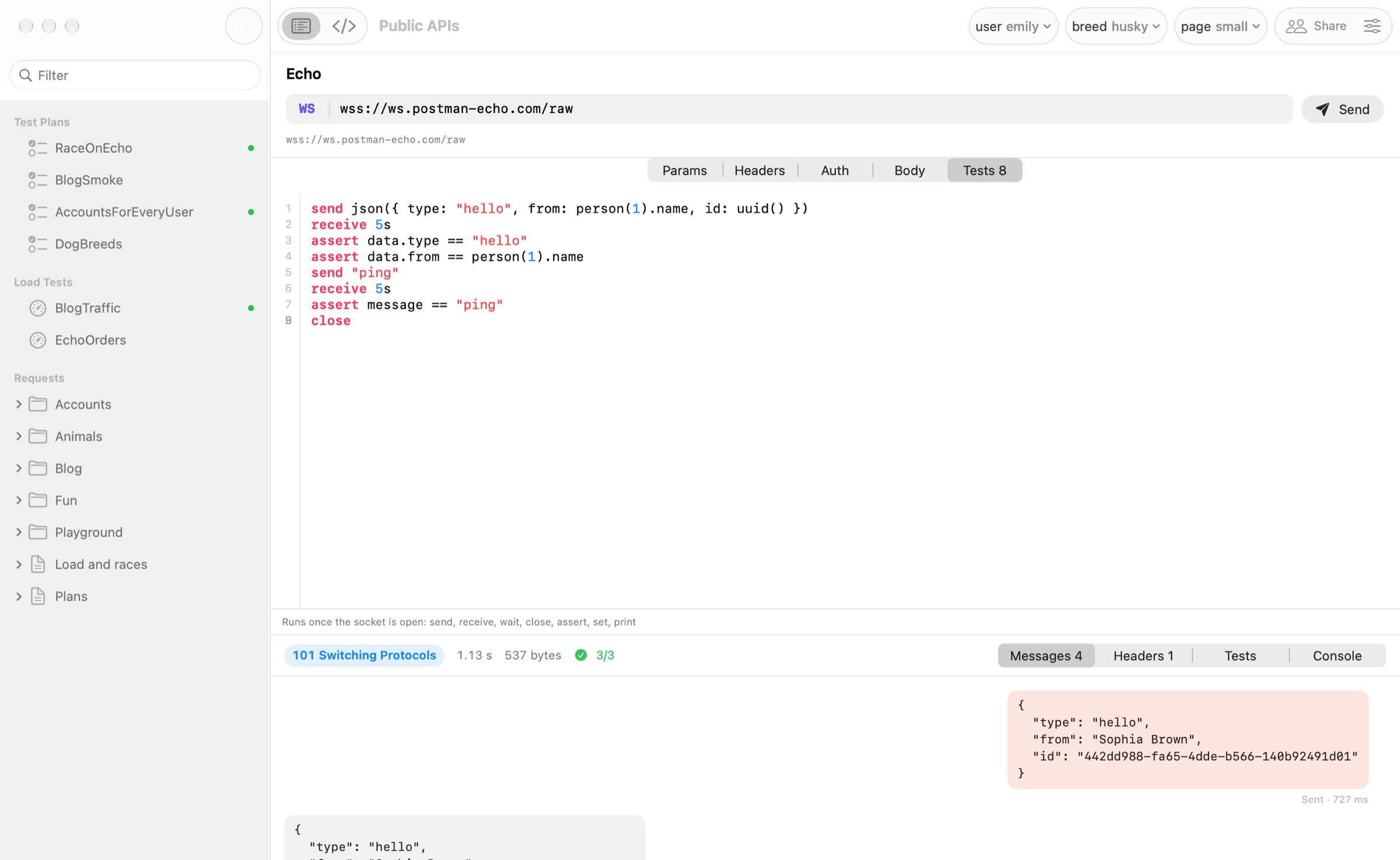Open the page small variable dropdown
Image resolution: width=1400 pixels, height=860 pixels.
pos(1220,26)
